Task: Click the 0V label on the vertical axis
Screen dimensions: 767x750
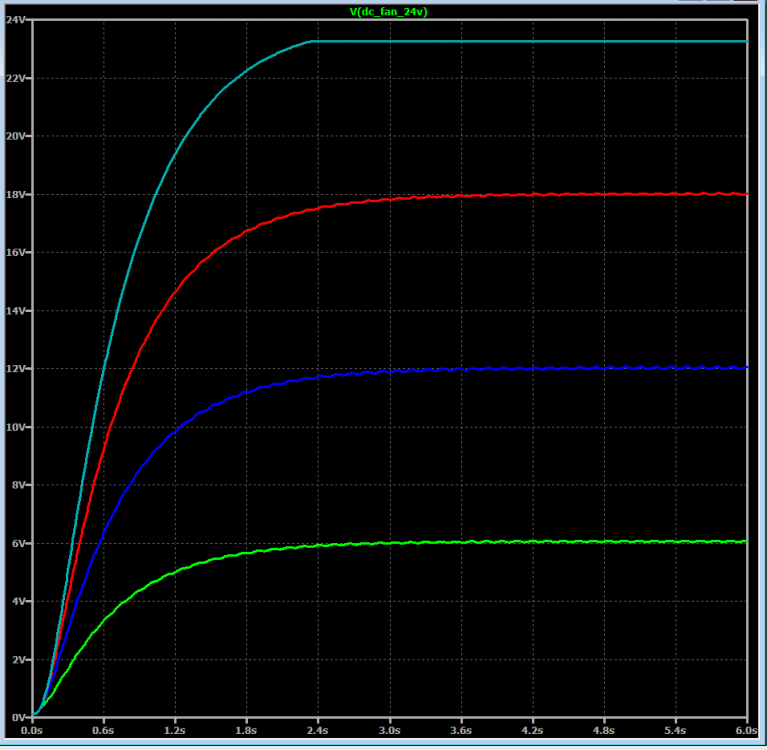Action: click(x=18, y=718)
